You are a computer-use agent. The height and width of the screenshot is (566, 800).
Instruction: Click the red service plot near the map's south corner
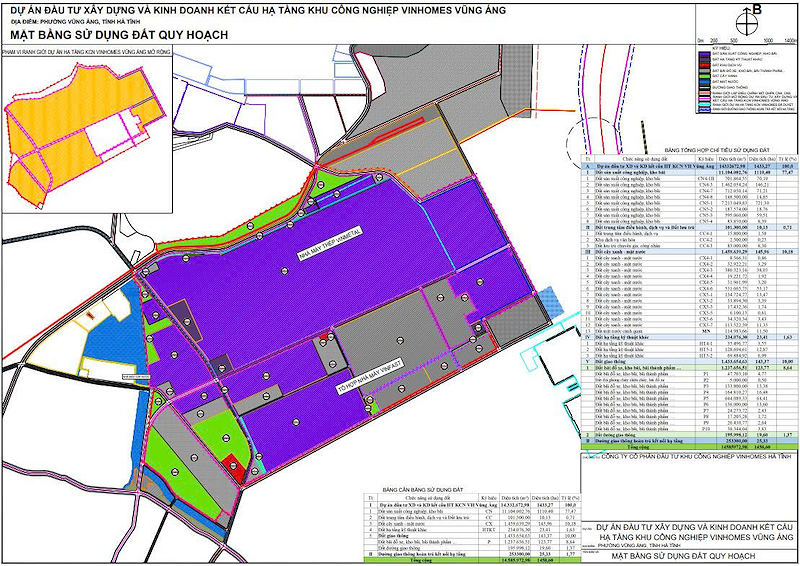(233, 467)
